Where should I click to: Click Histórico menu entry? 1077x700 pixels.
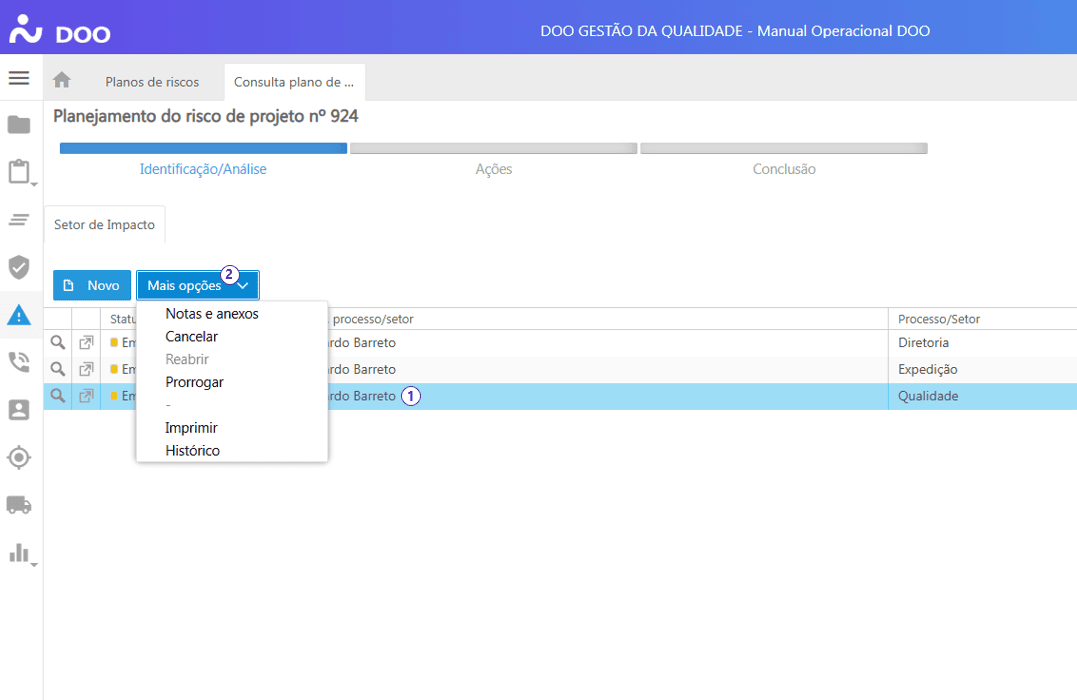(x=192, y=451)
